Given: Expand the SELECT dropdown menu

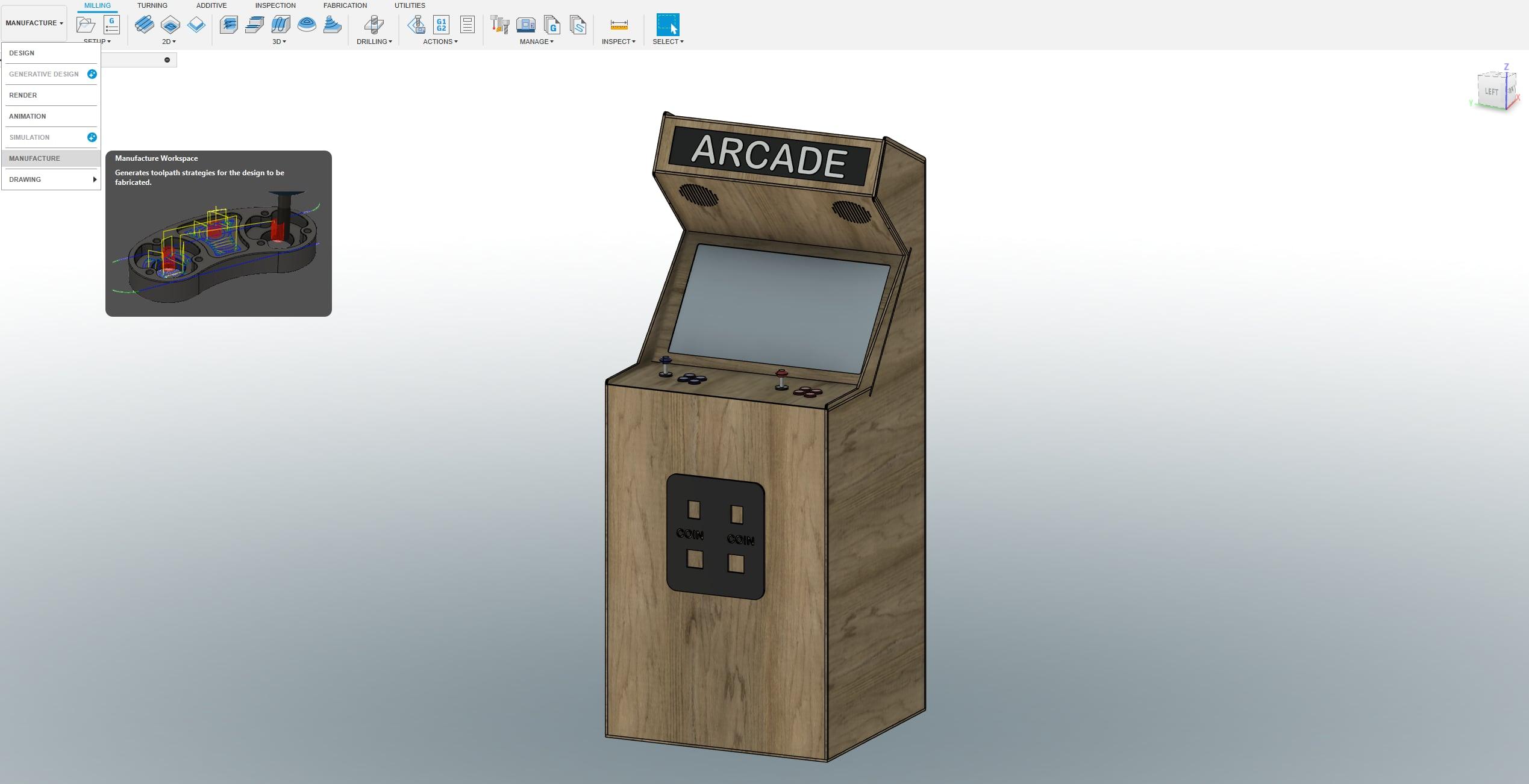Looking at the screenshot, I should [668, 42].
